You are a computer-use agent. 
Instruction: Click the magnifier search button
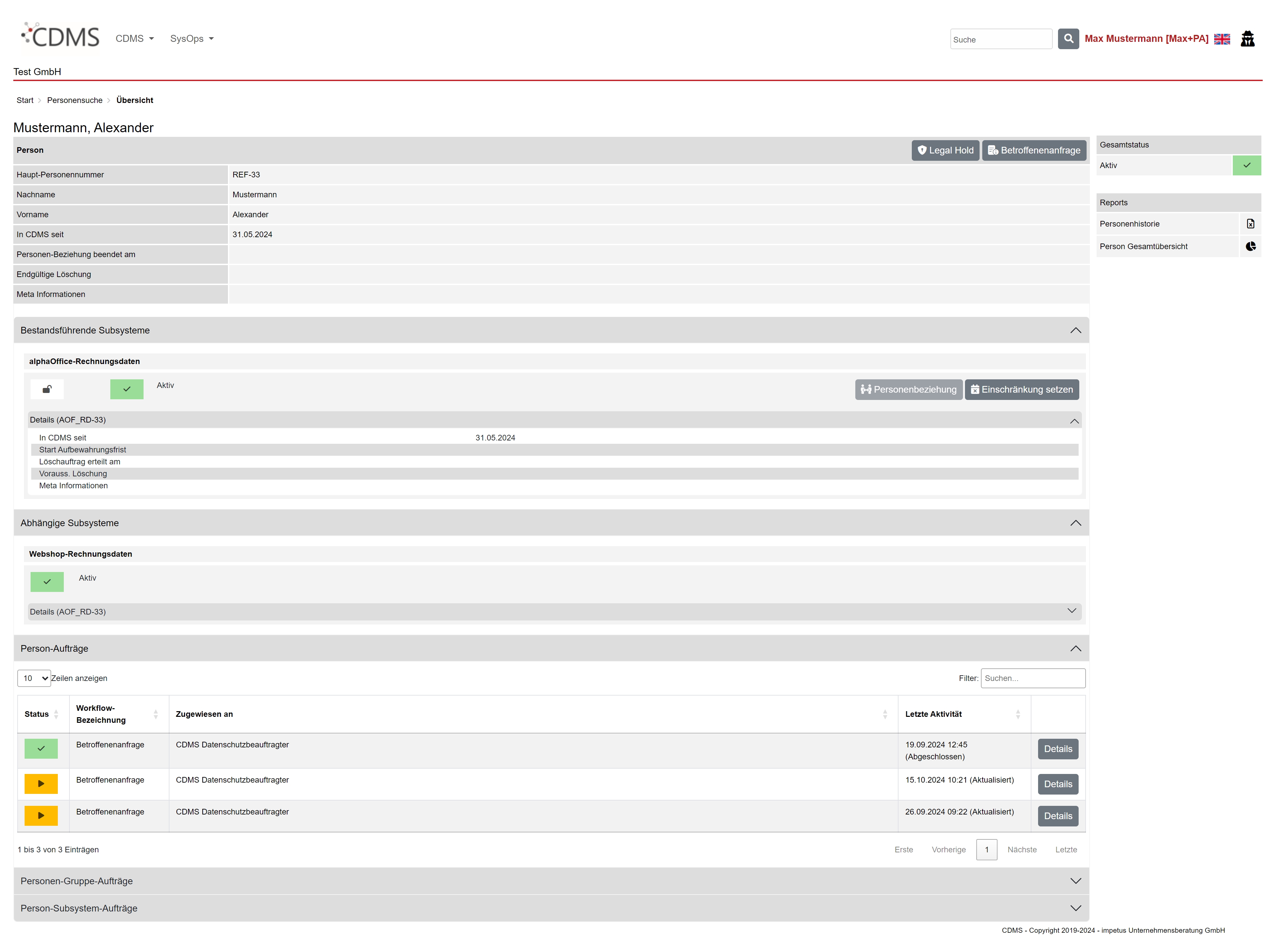click(x=1068, y=39)
